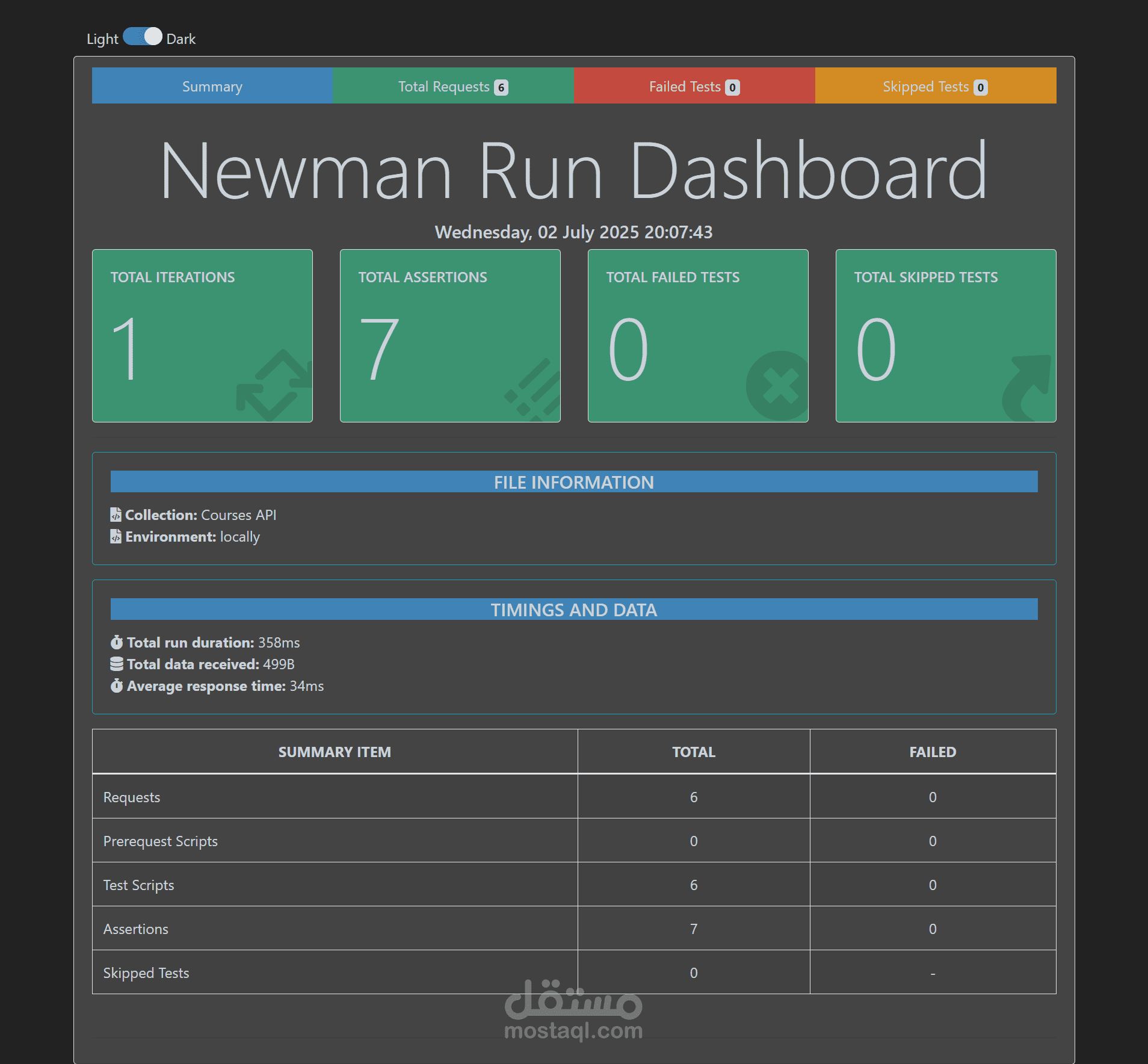
Task: Click the FILE INFORMATION header
Action: (574, 481)
